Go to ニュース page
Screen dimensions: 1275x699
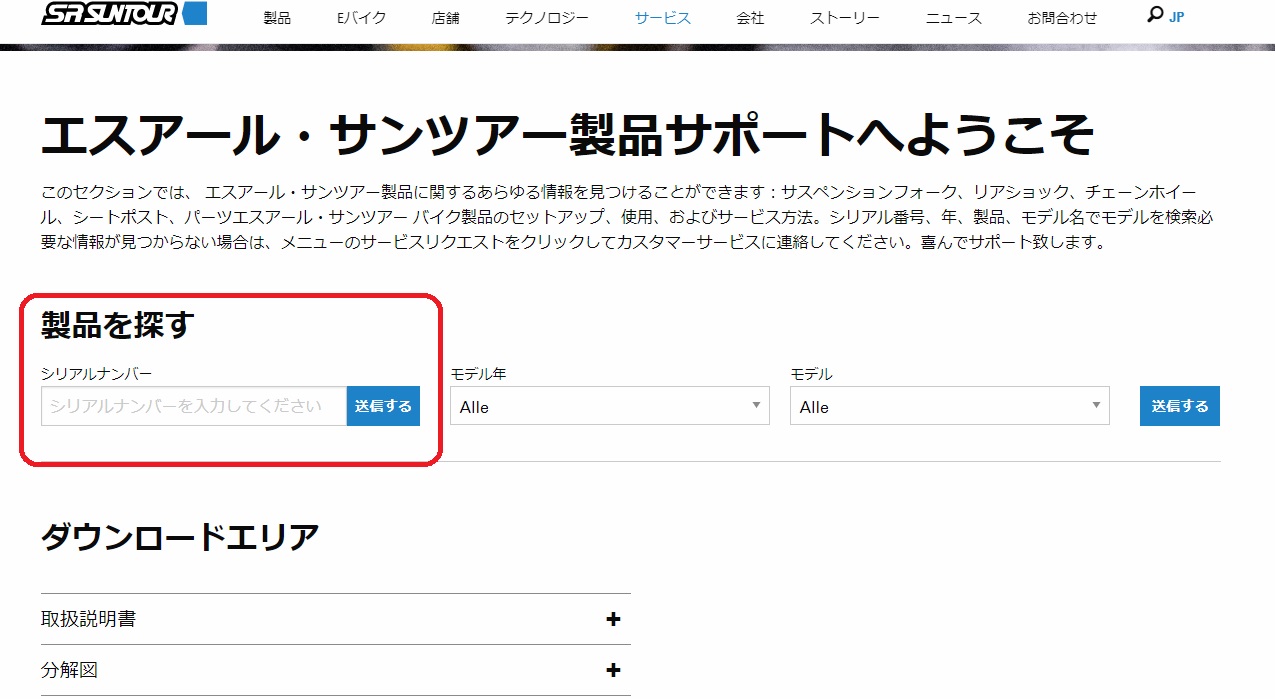(954, 18)
